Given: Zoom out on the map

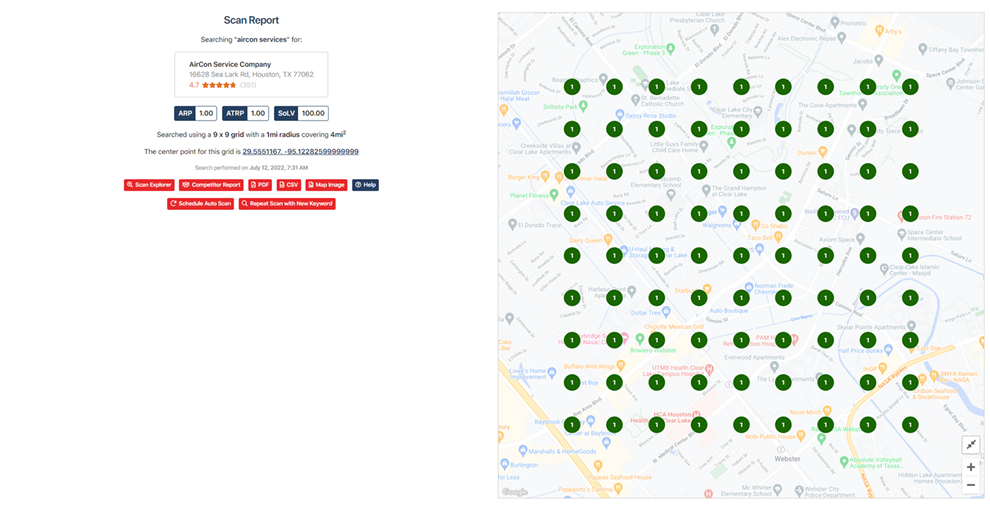Looking at the screenshot, I should click(970, 485).
